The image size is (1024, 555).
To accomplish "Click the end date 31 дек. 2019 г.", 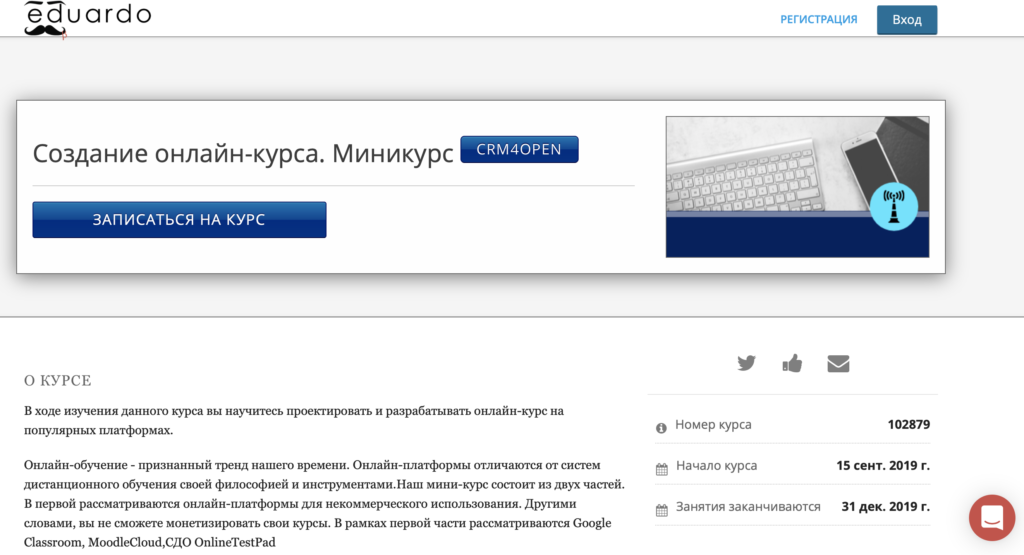I will coord(885,507).
